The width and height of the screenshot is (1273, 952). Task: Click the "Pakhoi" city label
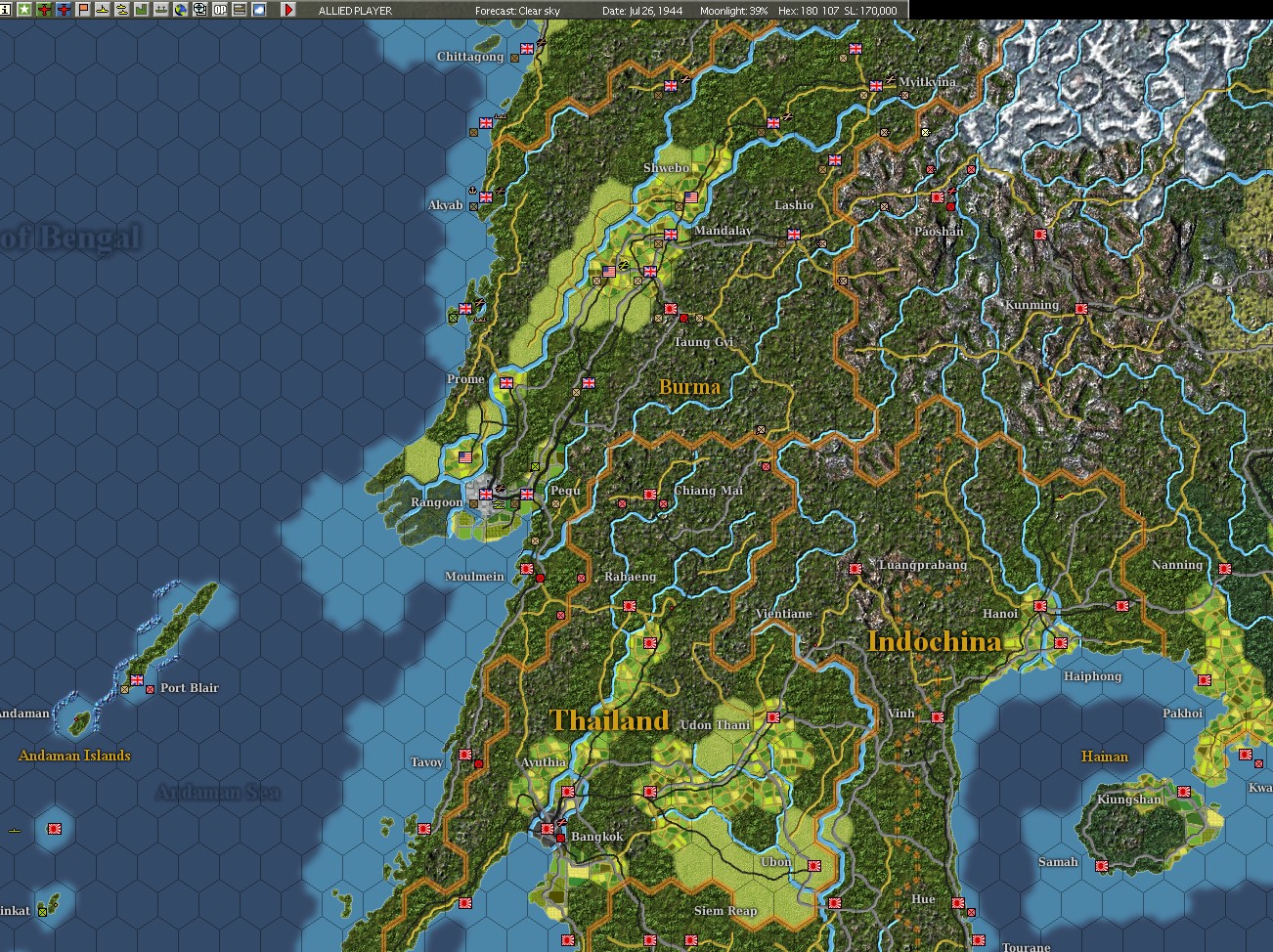click(1182, 714)
